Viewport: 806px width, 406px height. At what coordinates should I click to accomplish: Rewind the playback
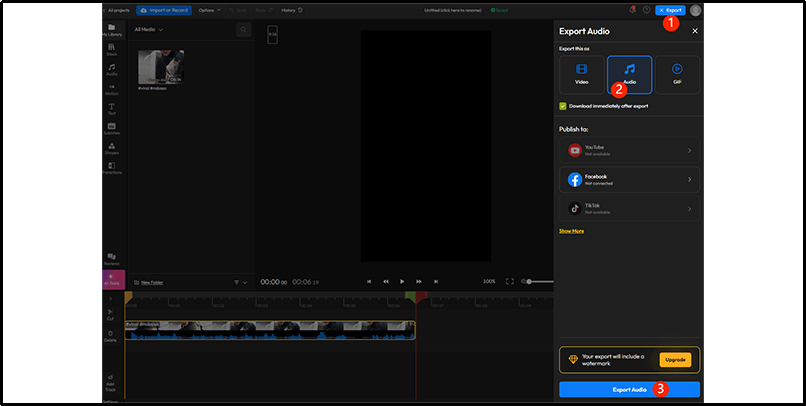tap(386, 281)
